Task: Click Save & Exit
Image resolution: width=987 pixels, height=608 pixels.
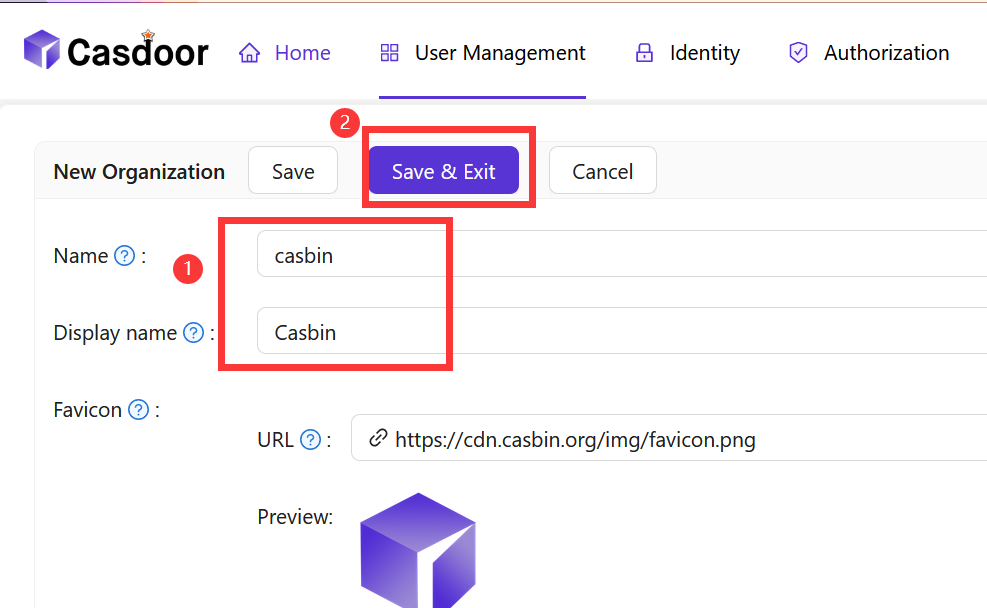Action: (443, 170)
